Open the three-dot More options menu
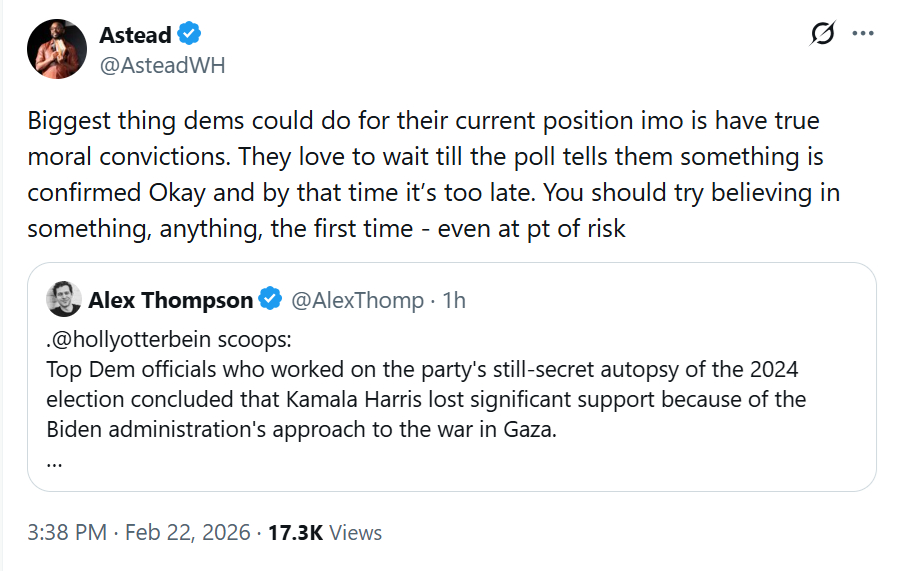Image resolution: width=899 pixels, height=571 pixels. (x=863, y=34)
